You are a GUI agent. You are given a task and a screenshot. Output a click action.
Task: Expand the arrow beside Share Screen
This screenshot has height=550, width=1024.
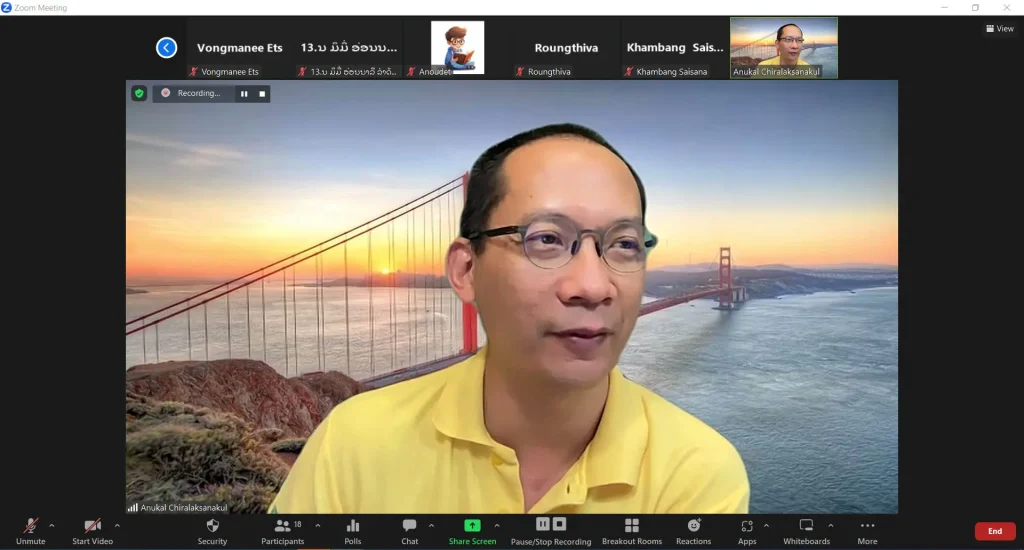tap(497, 525)
